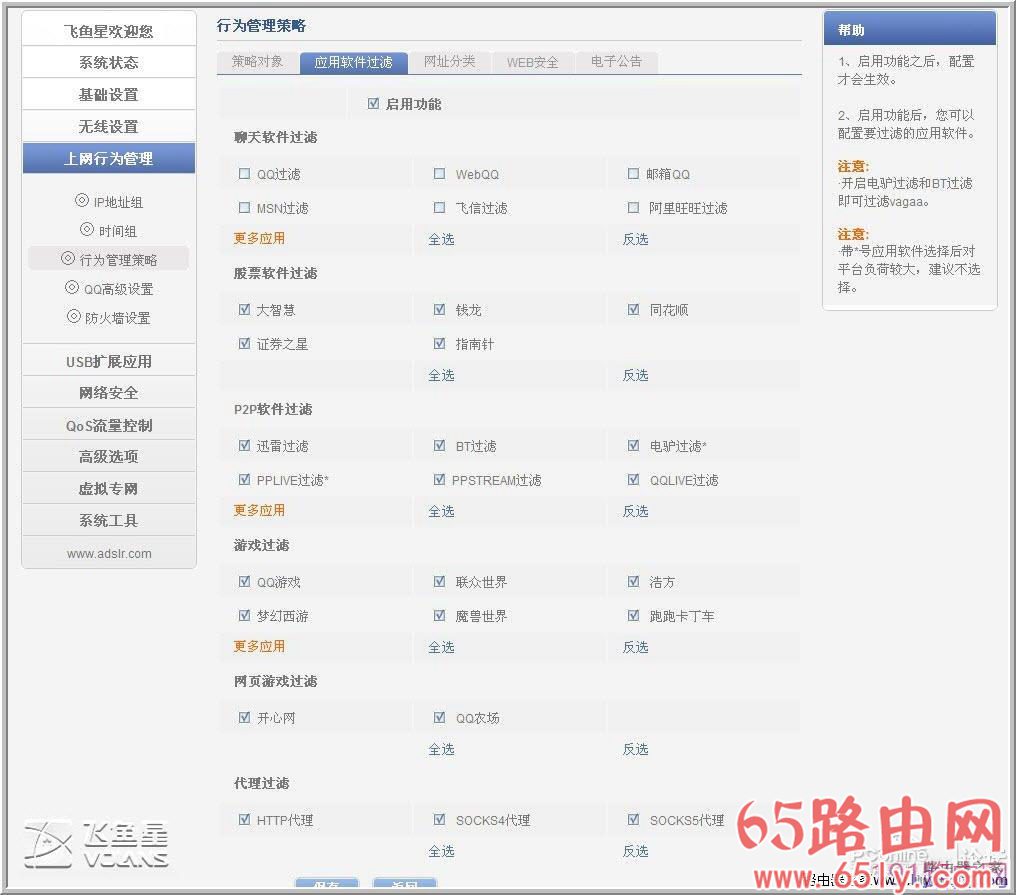
Task: Open QQ高级设置 submenu item
Action: click(x=109, y=288)
